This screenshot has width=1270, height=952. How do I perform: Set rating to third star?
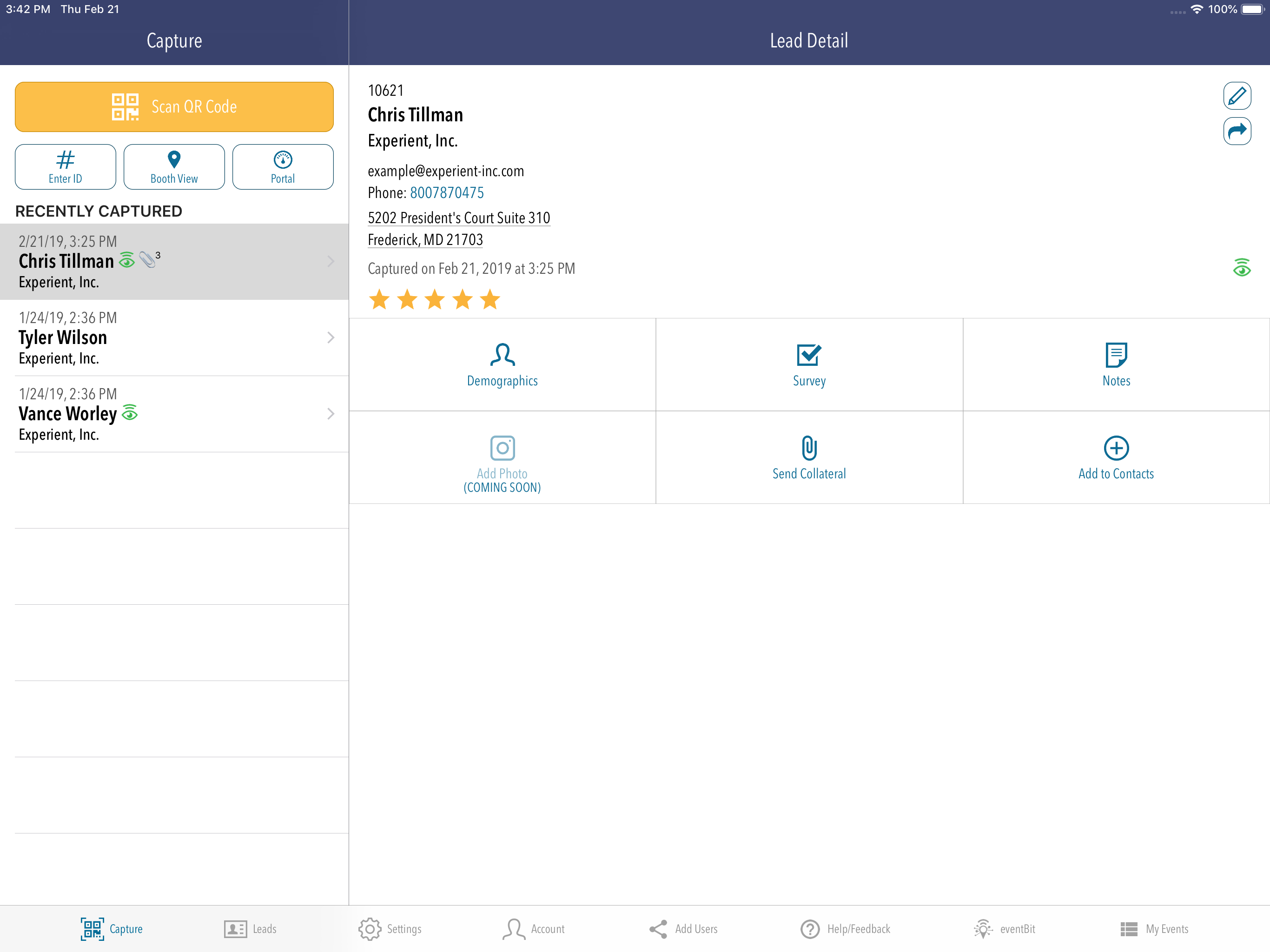[435, 300]
